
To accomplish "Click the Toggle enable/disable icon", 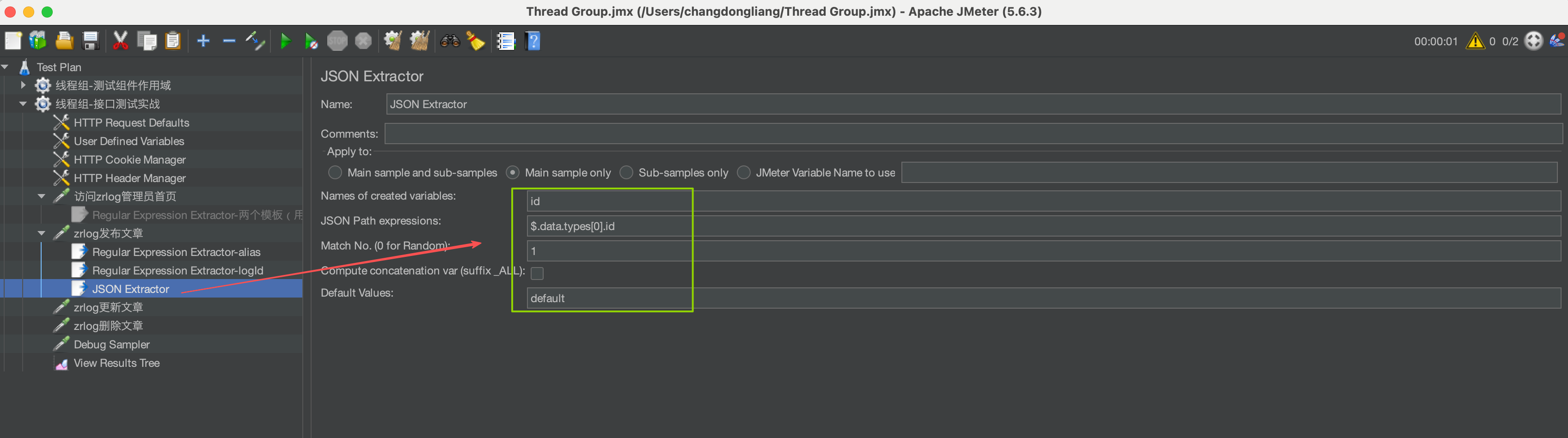I will tap(255, 42).
